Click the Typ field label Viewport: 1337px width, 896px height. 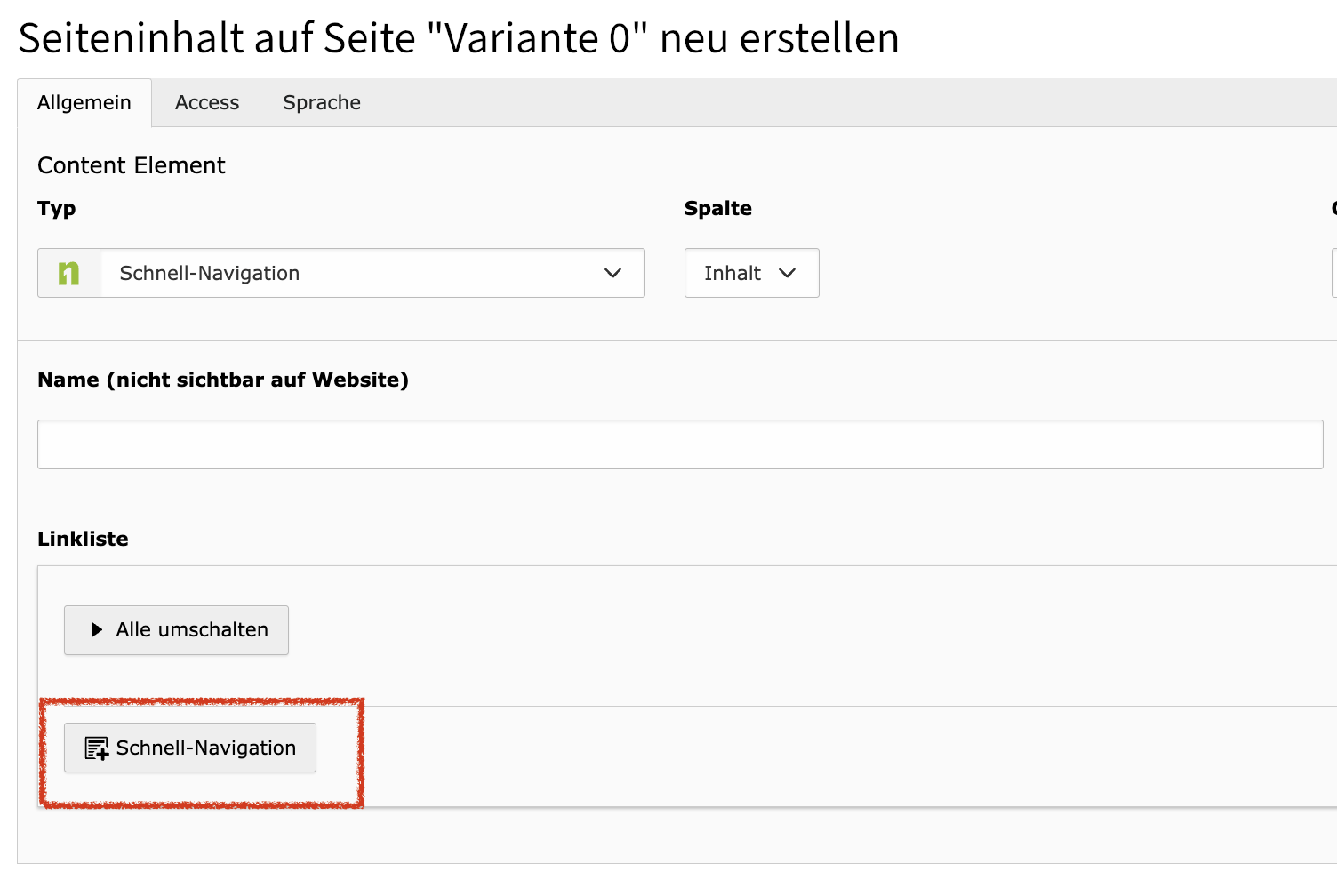pos(57,209)
